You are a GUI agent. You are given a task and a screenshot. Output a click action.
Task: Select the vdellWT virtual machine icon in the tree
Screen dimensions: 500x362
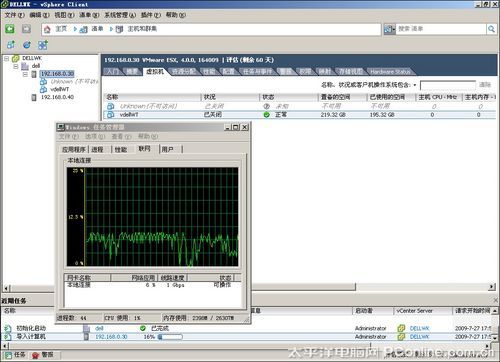(43, 89)
